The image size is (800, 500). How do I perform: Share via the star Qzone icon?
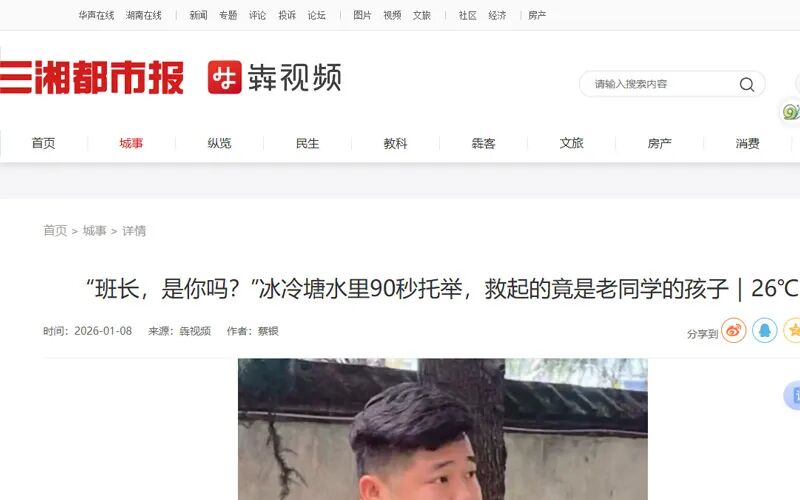pos(792,330)
